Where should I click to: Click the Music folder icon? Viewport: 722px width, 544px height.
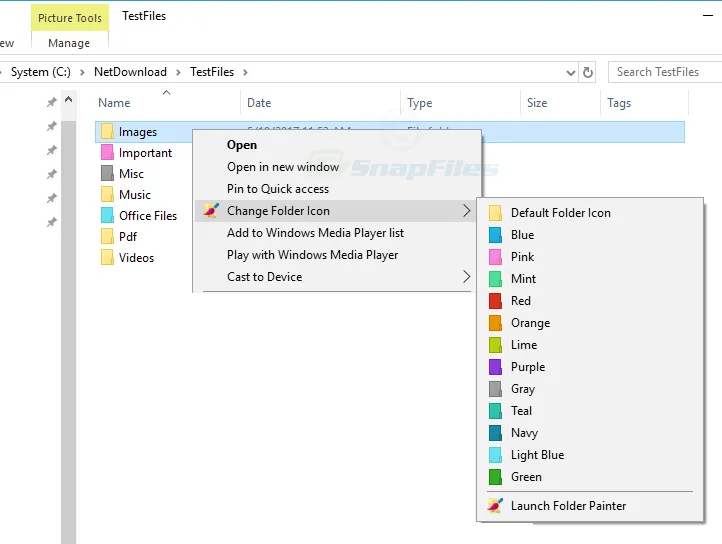(x=107, y=194)
